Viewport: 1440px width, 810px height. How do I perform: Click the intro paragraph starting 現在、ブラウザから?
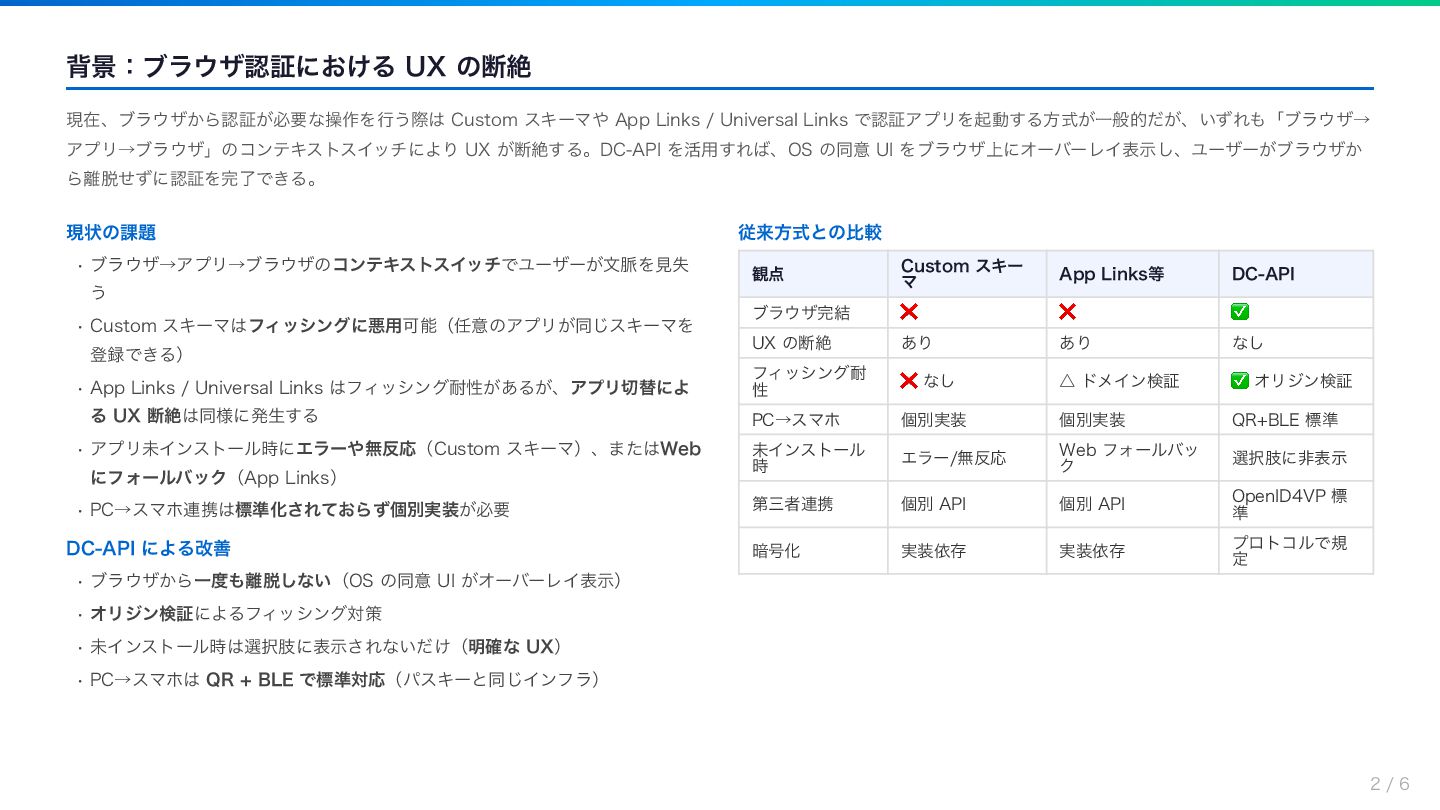click(x=719, y=150)
